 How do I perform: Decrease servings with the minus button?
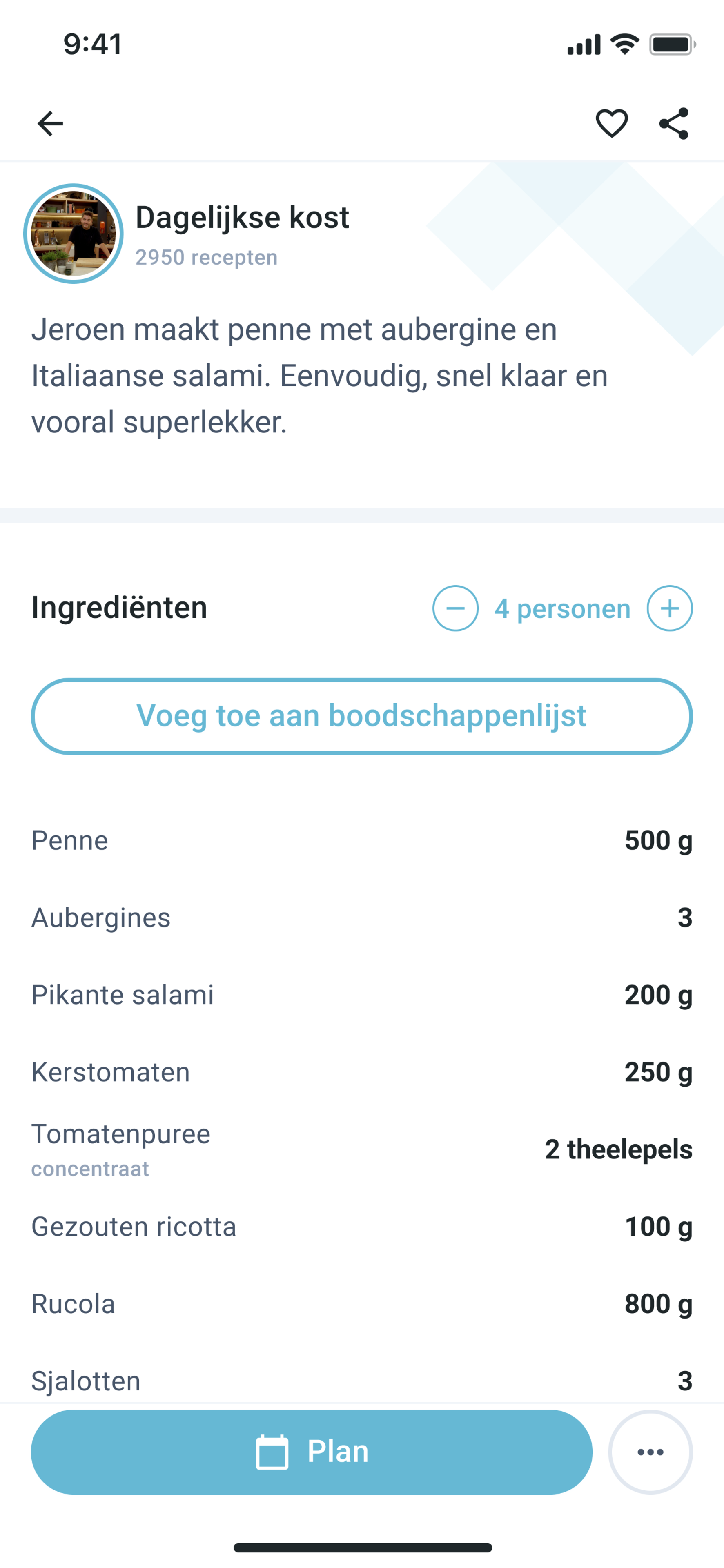coord(455,608)
